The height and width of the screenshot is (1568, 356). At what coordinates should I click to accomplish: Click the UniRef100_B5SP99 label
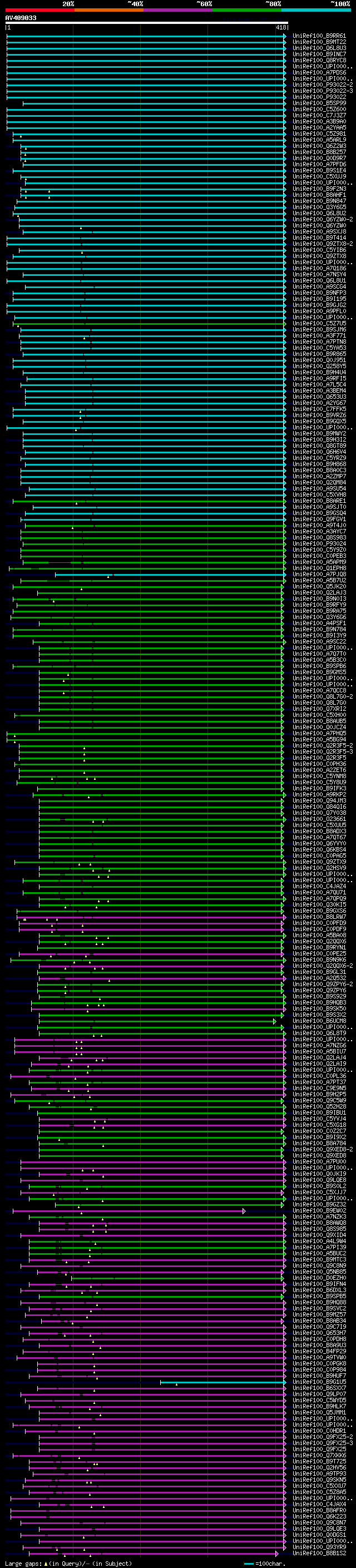(319, 103)
